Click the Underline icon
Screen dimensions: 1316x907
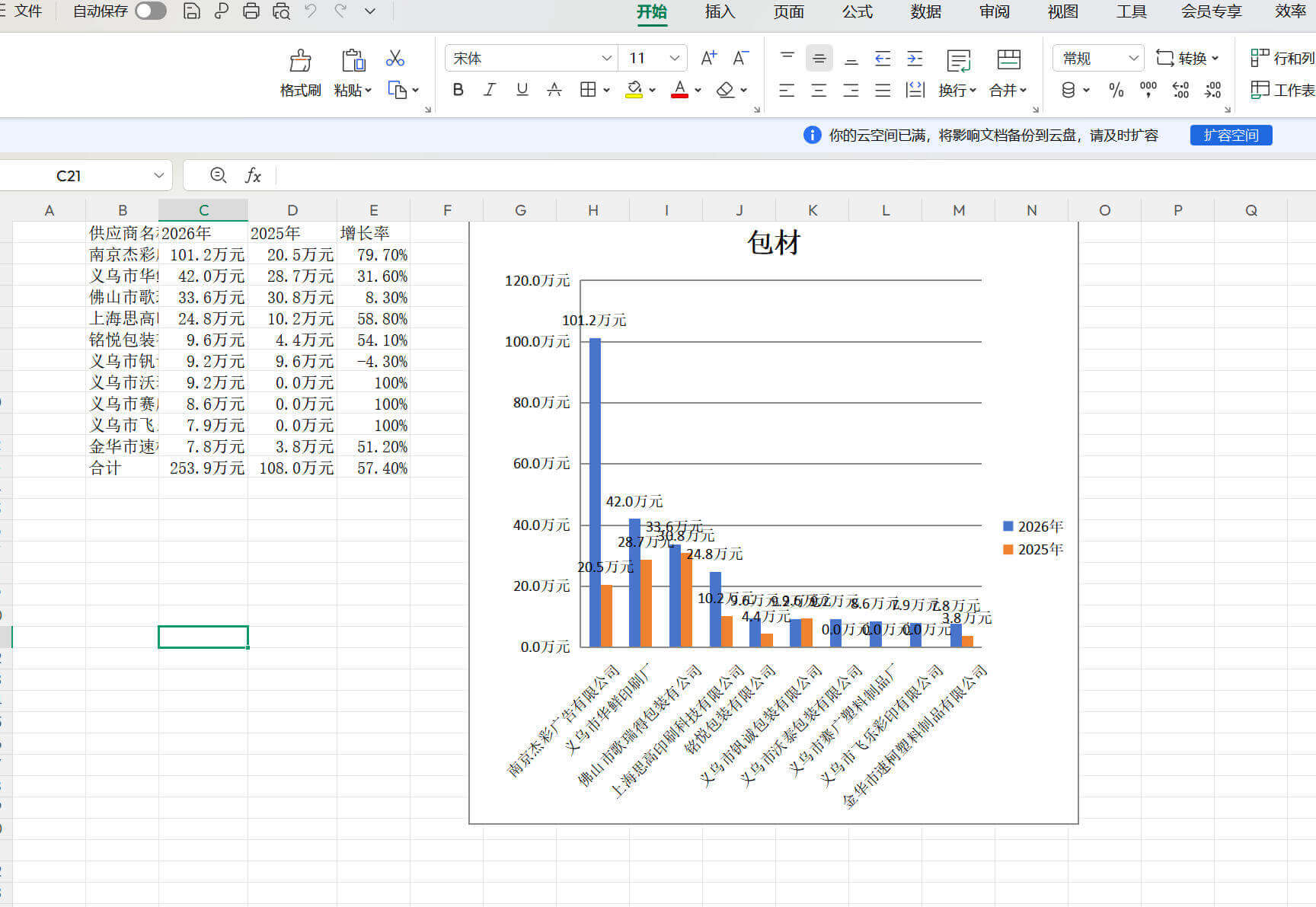point(522,90)
